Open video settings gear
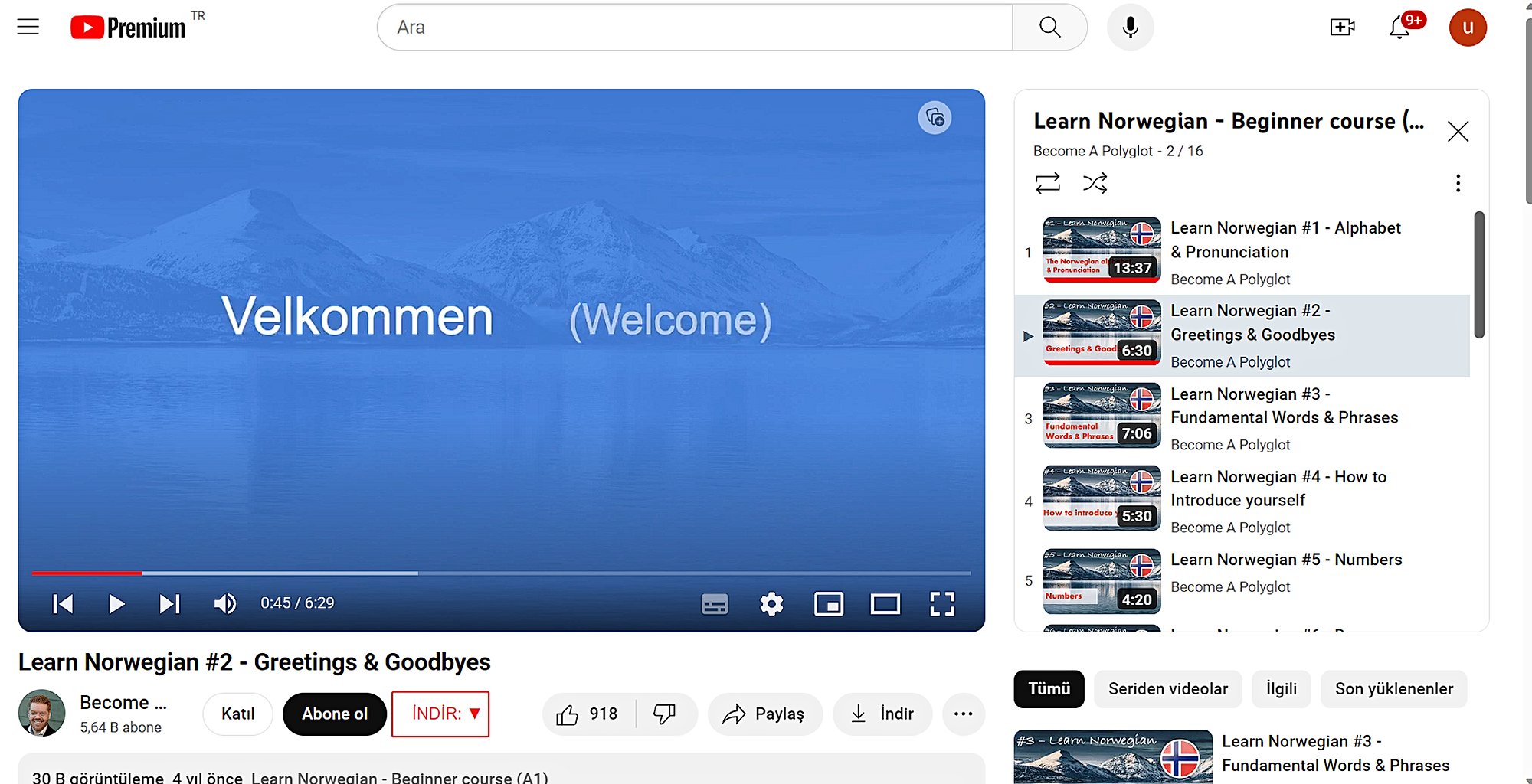Screen dimensions: 1532x784 pos(771,604)
